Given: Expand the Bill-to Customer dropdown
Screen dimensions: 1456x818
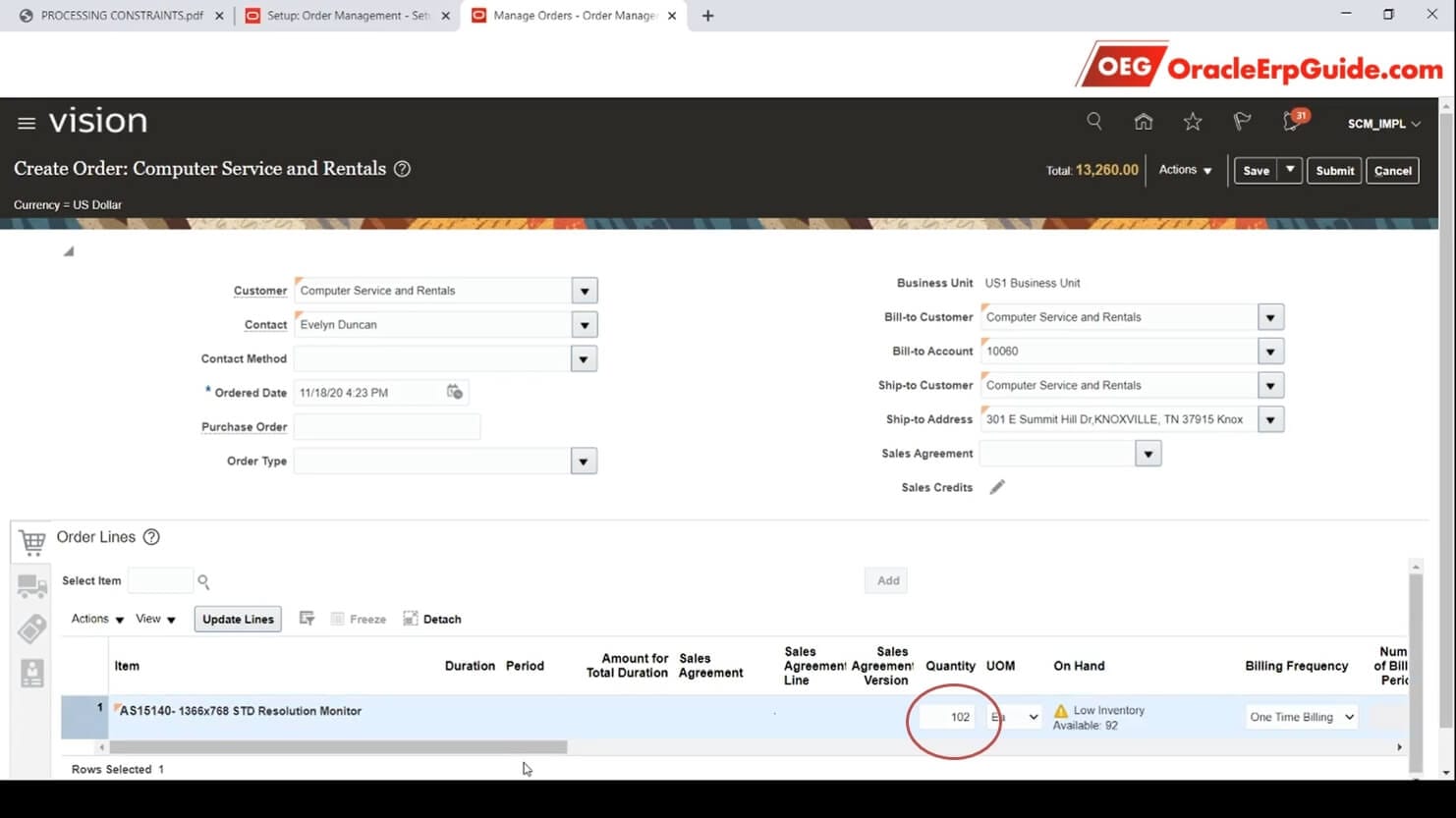Looking at the screenshot, I should coord(1270,317).
